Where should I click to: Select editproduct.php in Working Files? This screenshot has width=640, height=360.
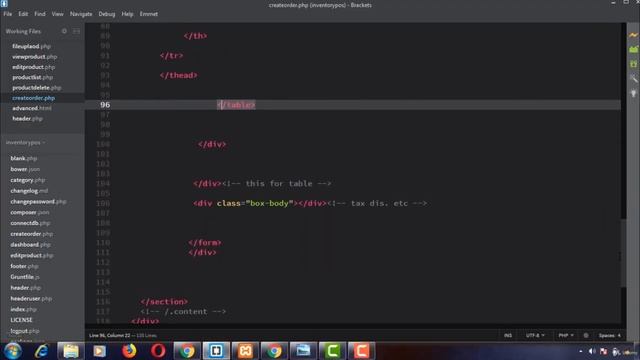tap(33, 67)
